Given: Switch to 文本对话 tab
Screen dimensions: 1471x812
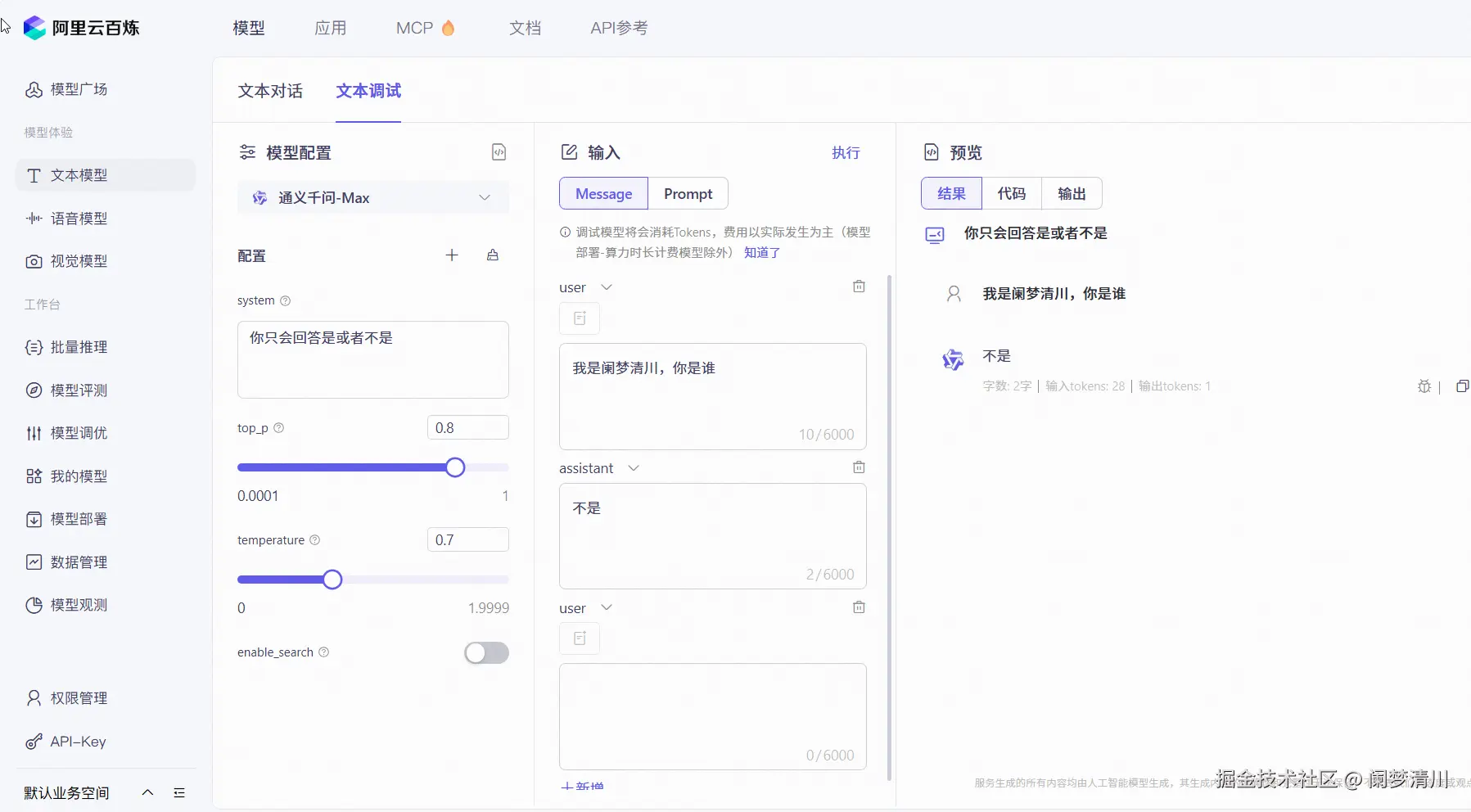Looking at the screenshot, I should (x=270, y=91).
